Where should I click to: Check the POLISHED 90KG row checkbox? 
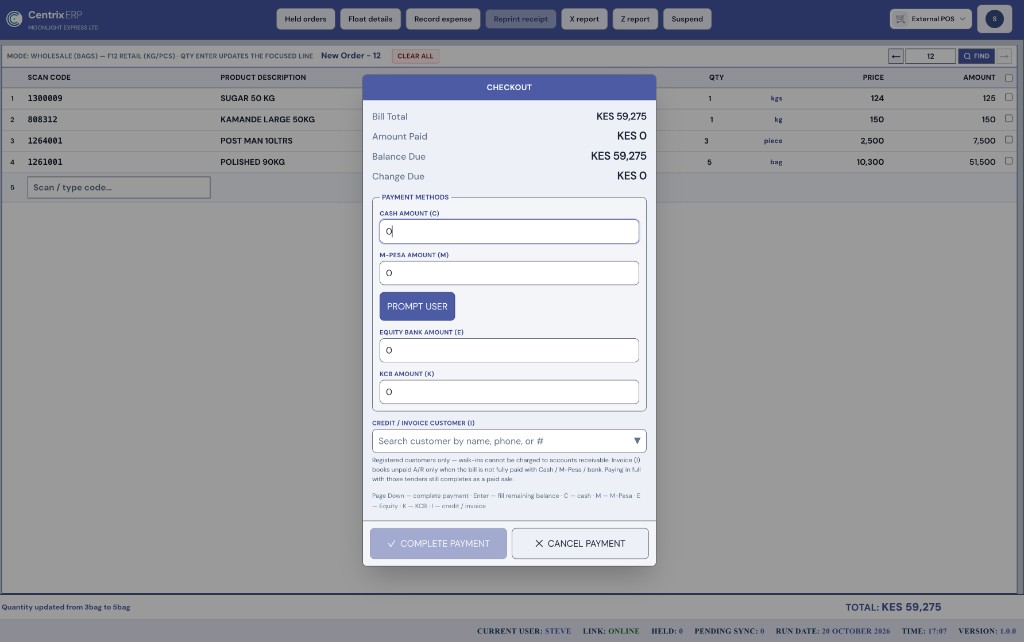click(1008, 161)
